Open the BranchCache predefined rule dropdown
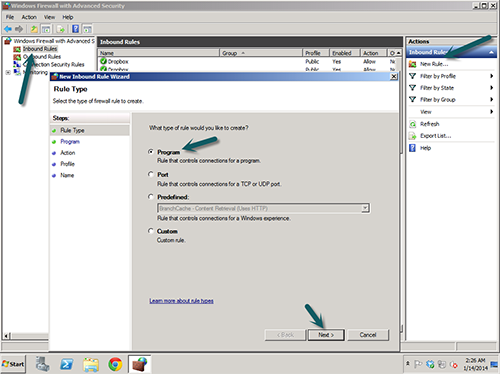 [365, 208]
